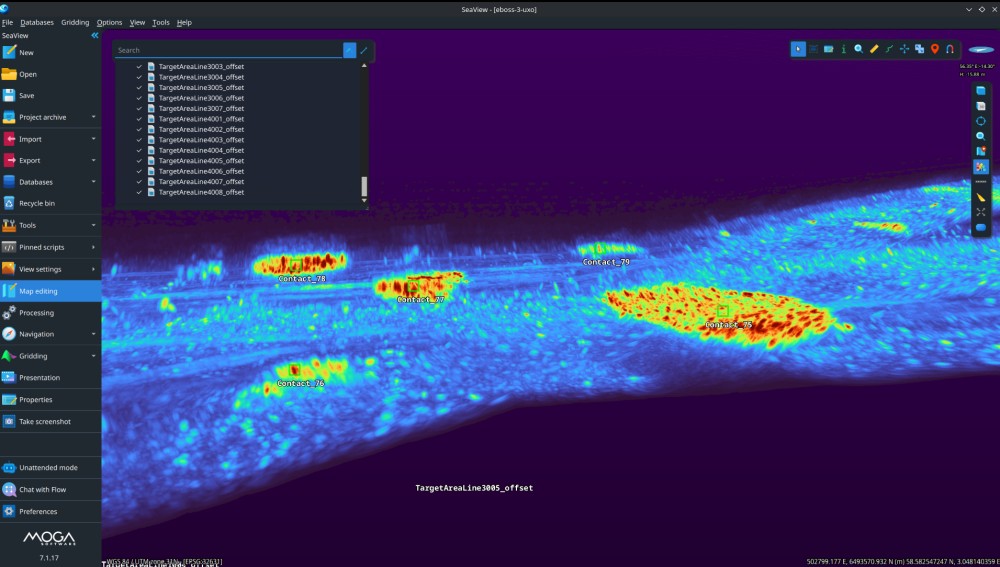Toggle TargetAreaLine3006_offset checkbox

click(139, 98)
